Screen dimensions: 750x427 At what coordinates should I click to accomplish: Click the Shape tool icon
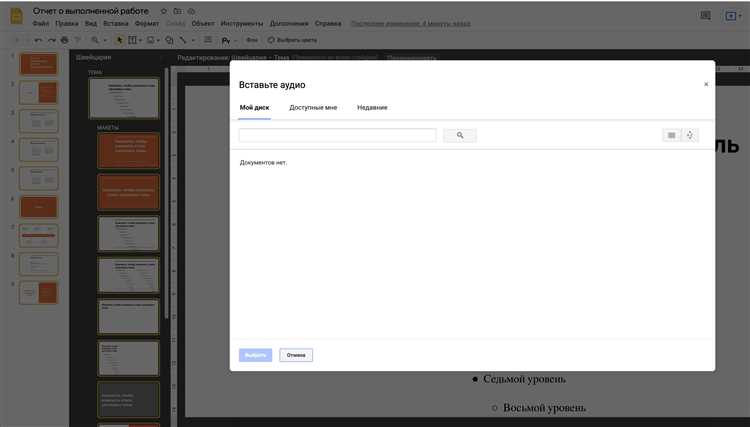click(x=169, y=41)
